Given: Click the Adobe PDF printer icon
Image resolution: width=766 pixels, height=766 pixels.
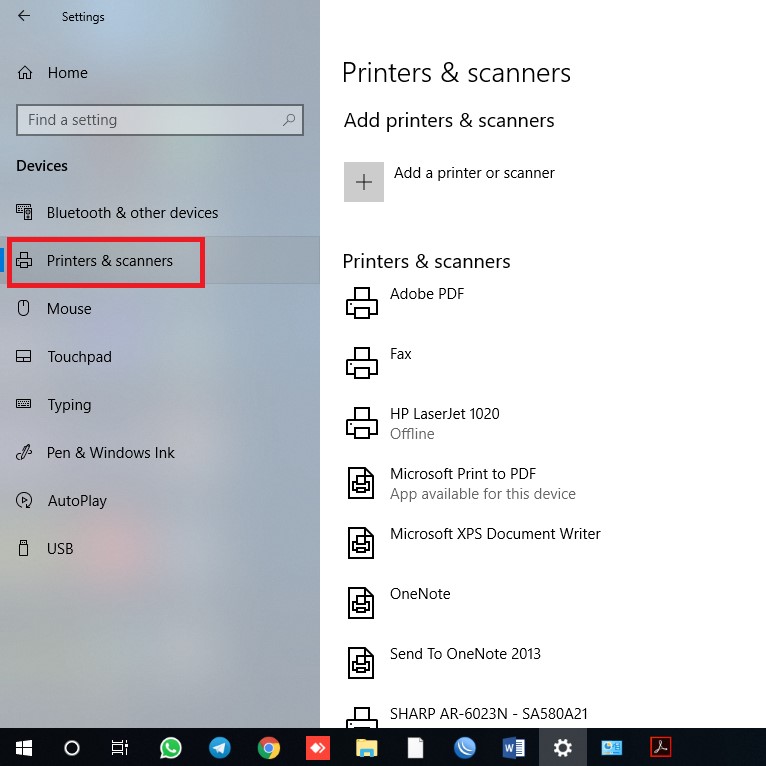Looking at the screenshot, I should coord(362,303).
